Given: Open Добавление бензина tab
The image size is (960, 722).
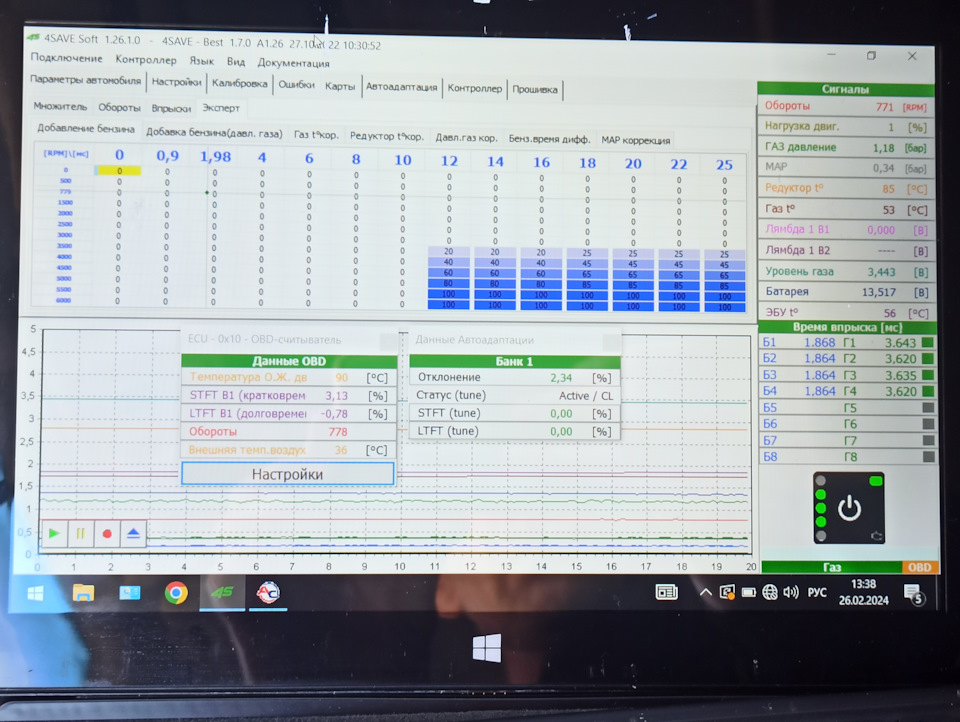Looking at the screenshot, I should [86, 129].
